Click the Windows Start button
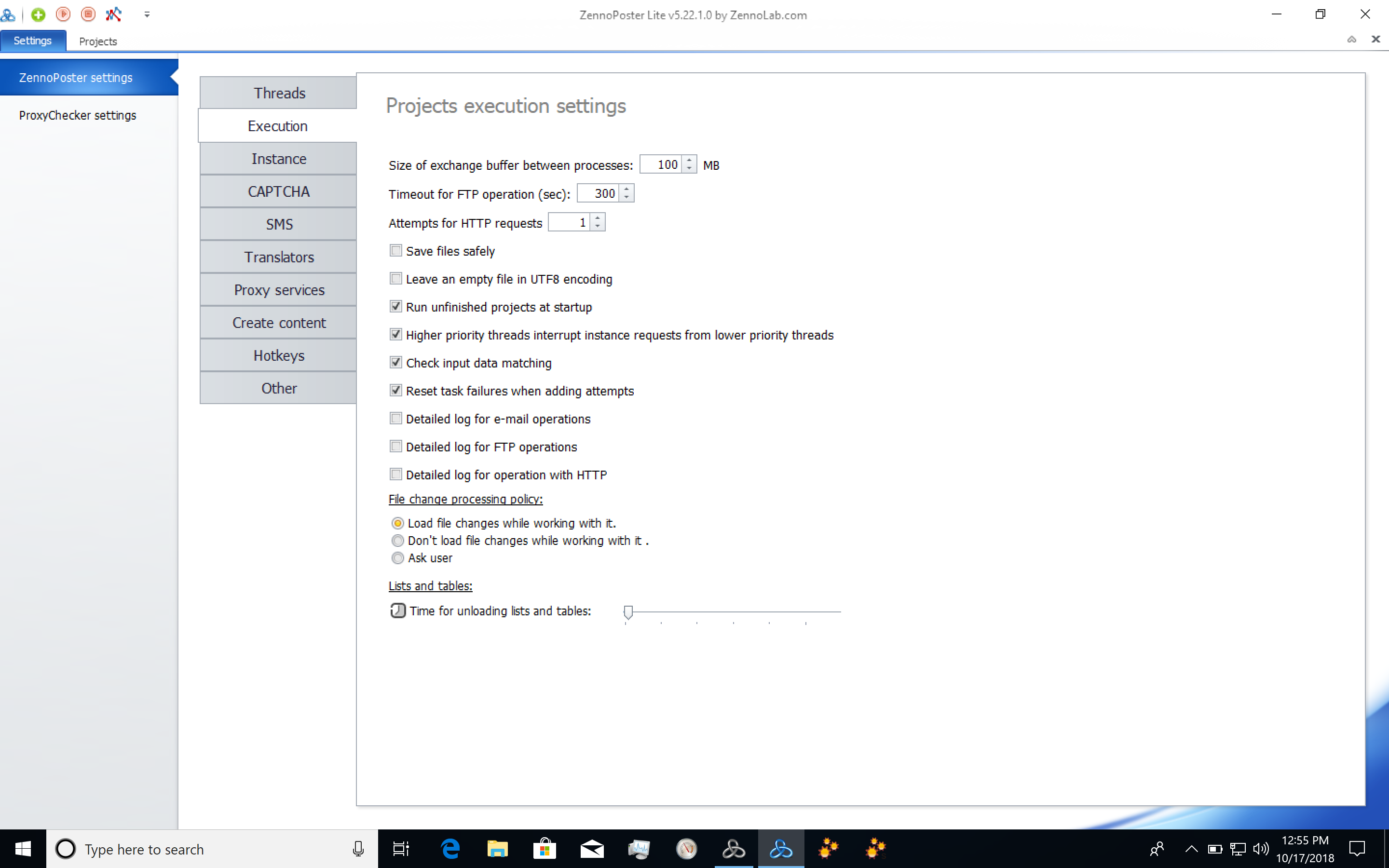This screenshot has height=868, width=1389. tap(23, 849)
